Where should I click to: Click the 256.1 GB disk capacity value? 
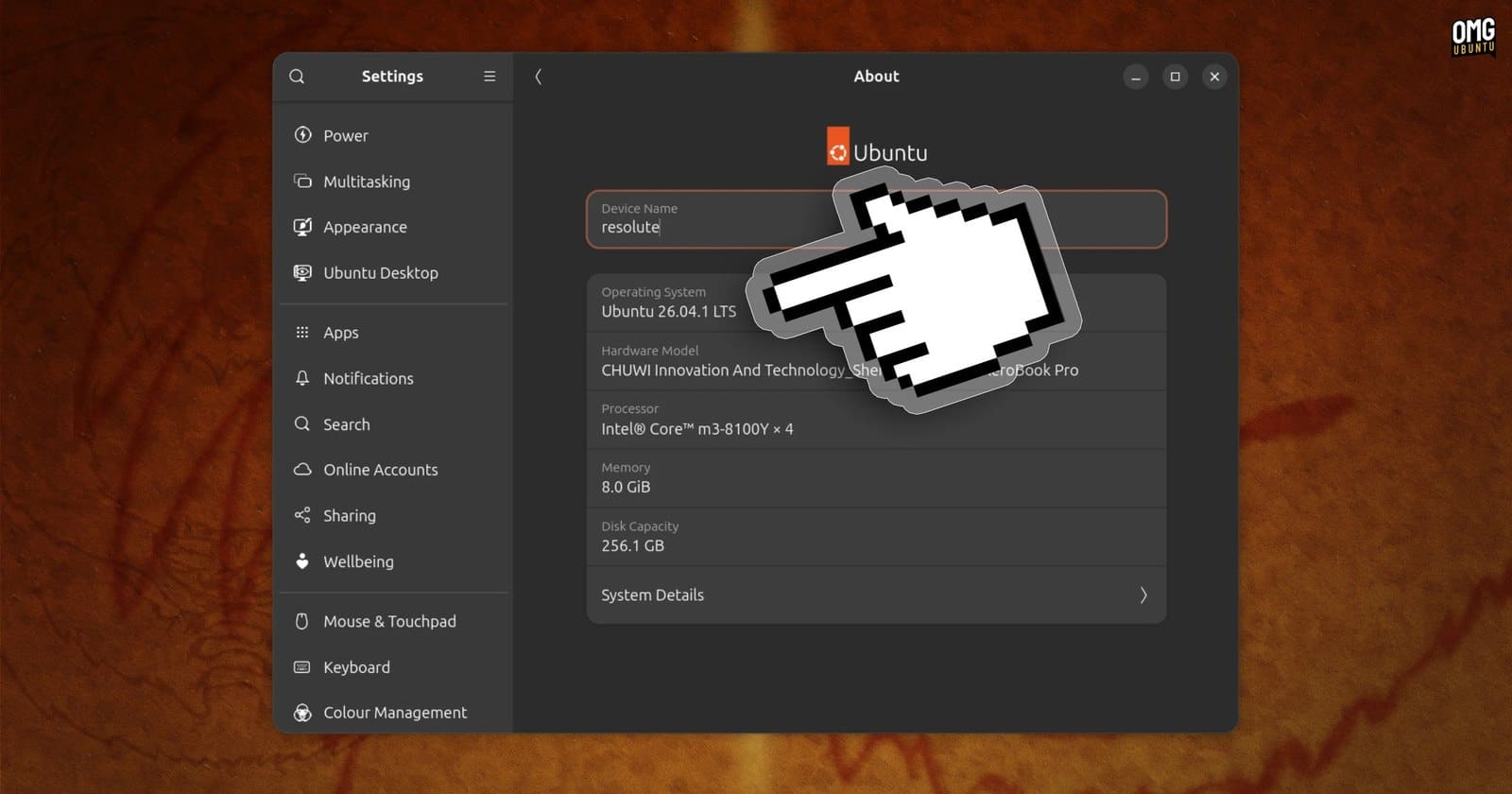632,546
